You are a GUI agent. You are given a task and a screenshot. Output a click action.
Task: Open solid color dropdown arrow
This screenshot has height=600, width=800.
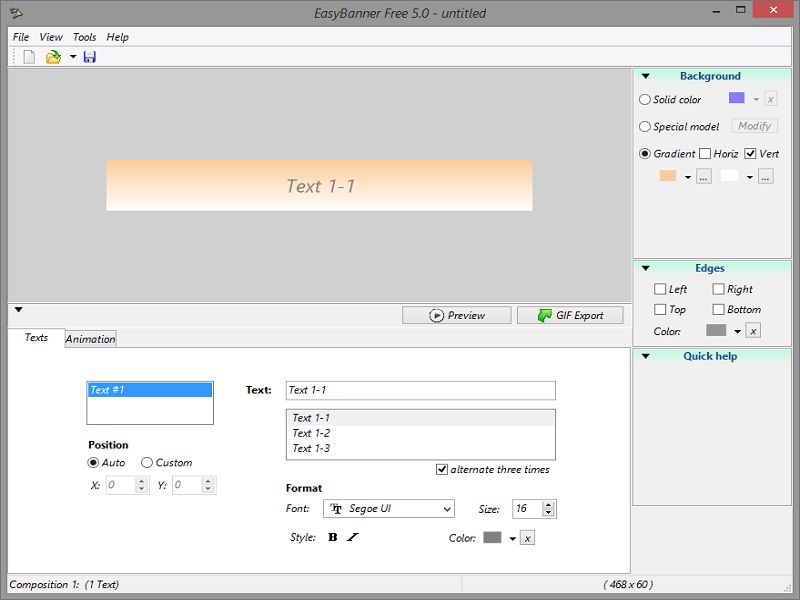756,99
